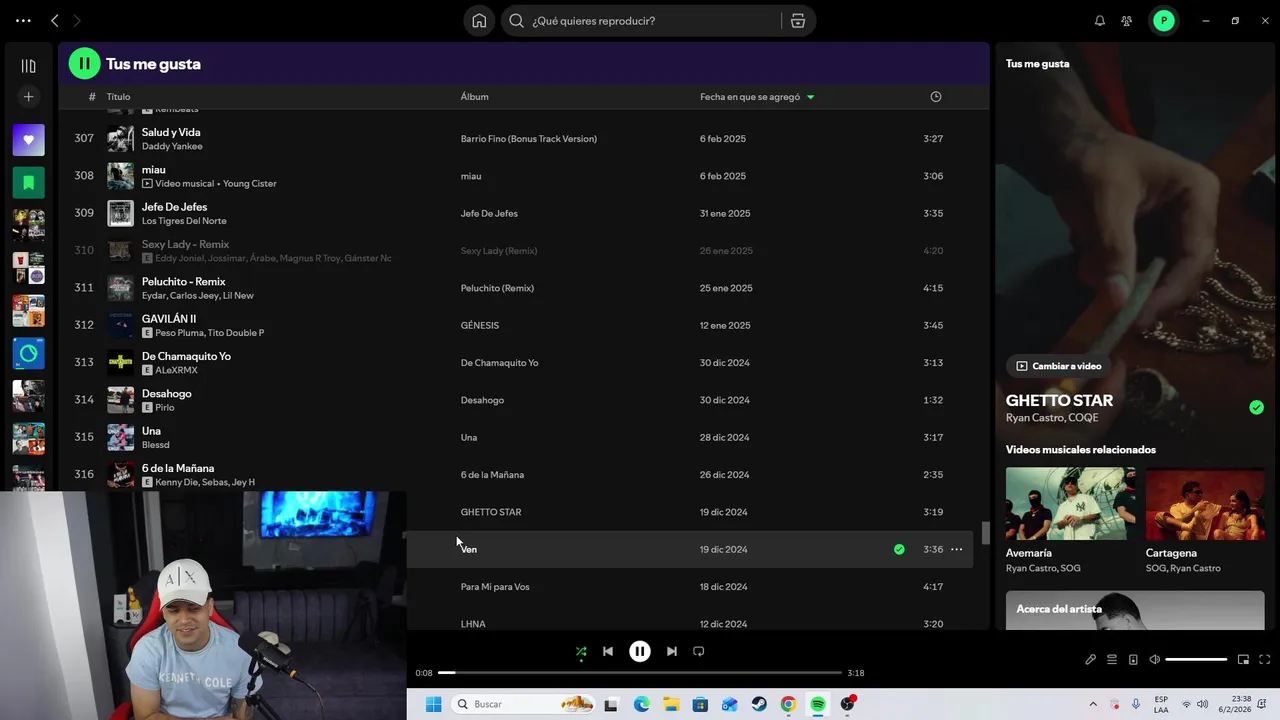
Task: Open the play queue icon
Action: tap(1112, 660)
